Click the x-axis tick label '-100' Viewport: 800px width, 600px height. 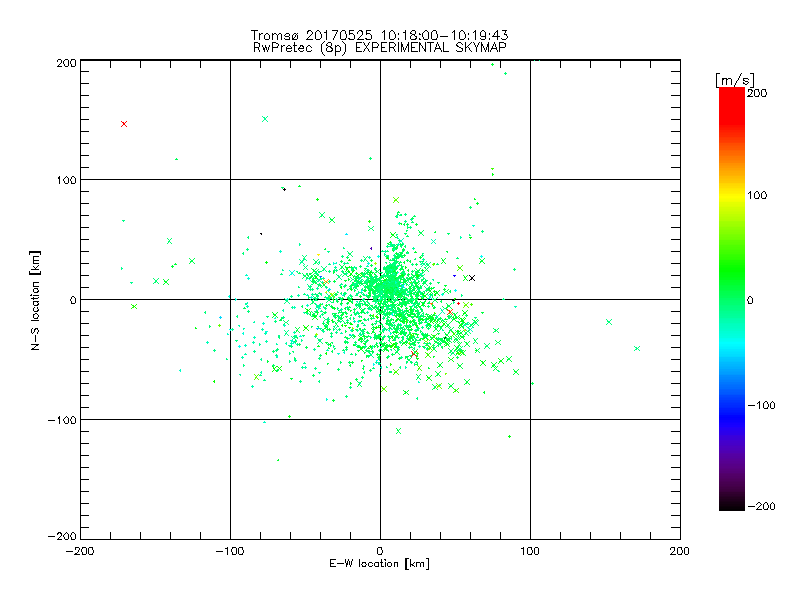(x=230, y=551)
